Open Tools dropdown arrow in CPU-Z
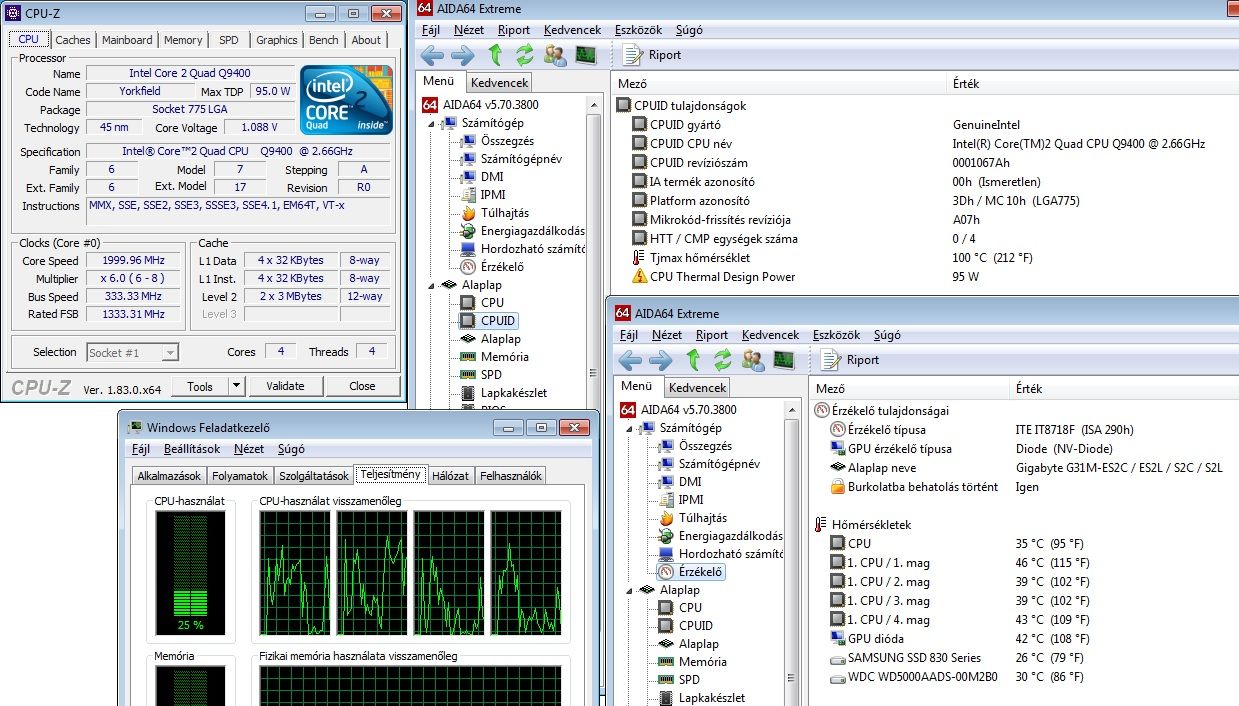The width and height of the screenshot is (1239, 706). [236, 386]
